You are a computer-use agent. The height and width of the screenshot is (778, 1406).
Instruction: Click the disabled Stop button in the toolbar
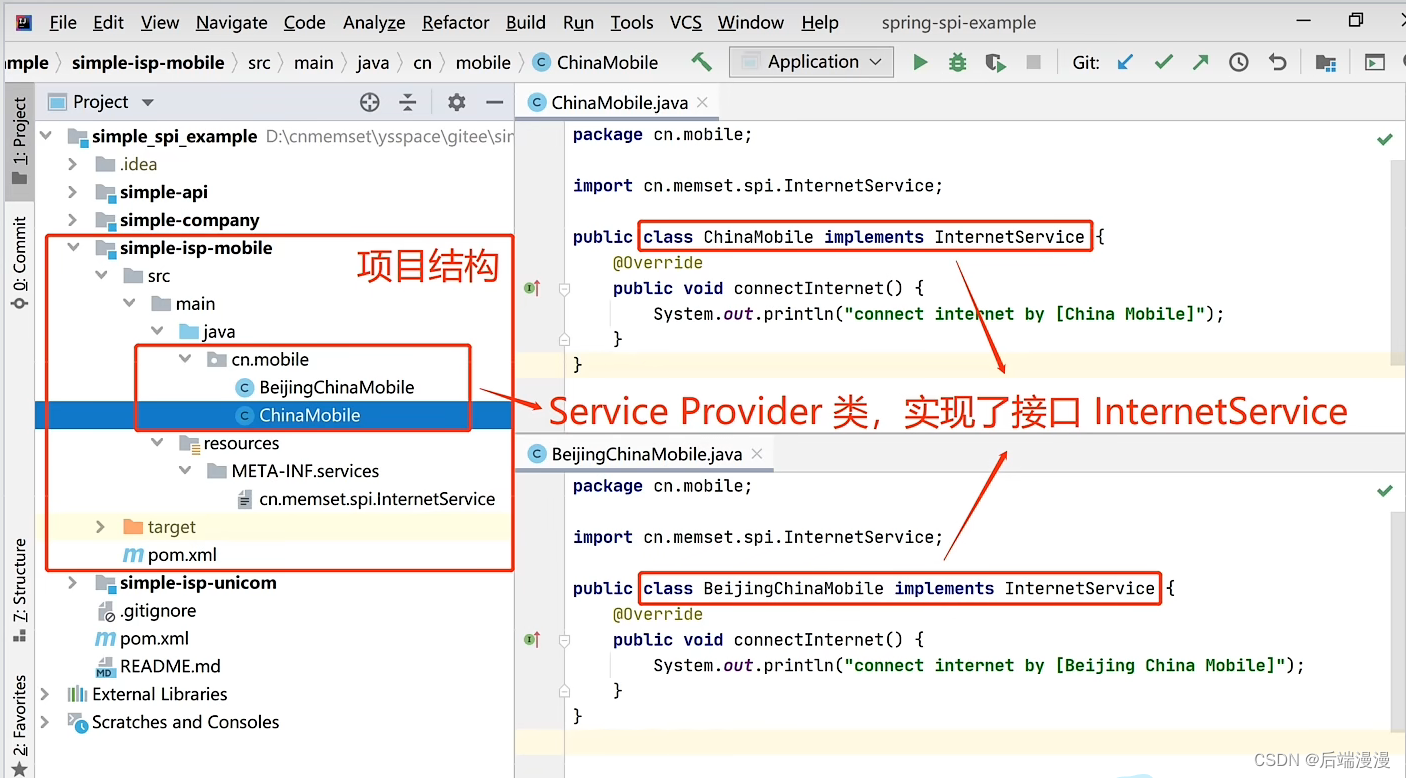[x=1033, y=62]
